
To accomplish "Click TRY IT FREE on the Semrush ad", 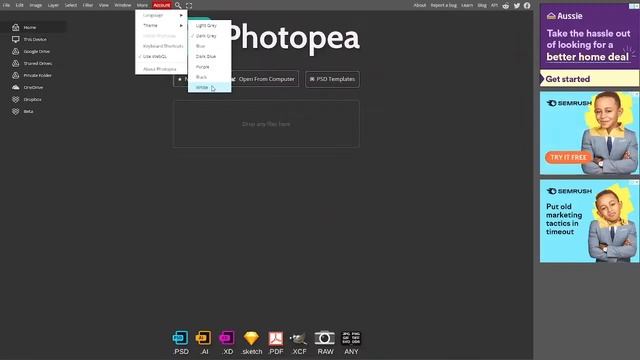I will [568, 157].
